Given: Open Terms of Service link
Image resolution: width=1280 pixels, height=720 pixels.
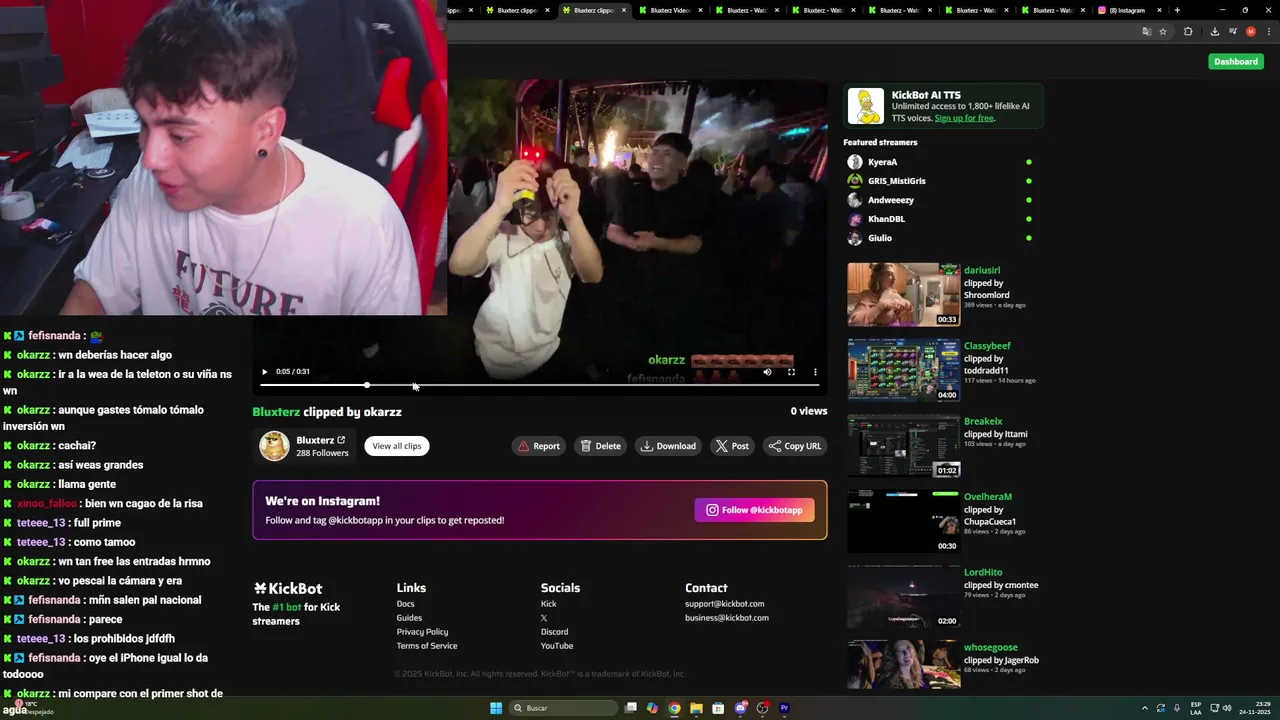Looking at the screenshot, I should pos(427,646).
